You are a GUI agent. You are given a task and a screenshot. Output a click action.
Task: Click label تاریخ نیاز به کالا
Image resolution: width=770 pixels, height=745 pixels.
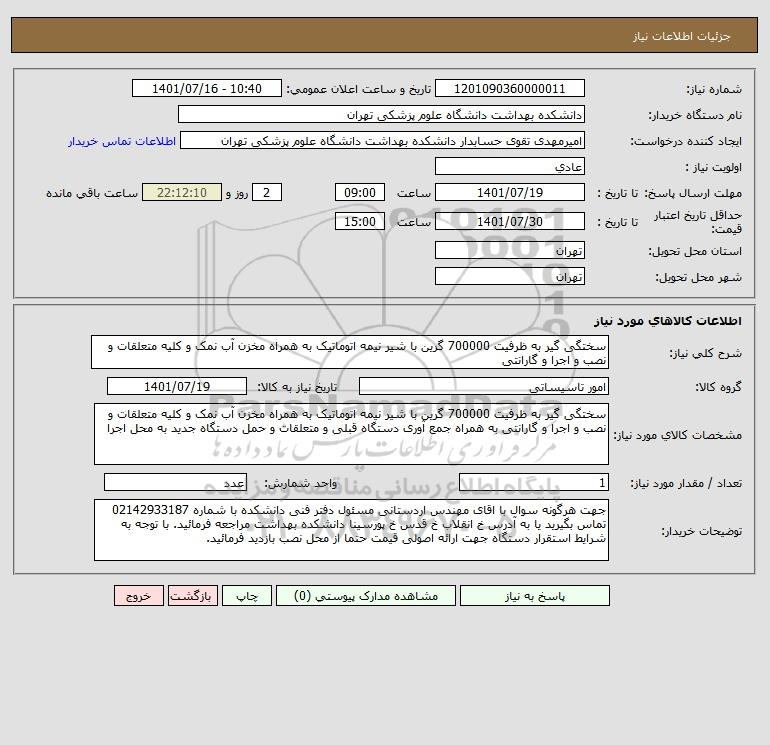[297, 387]
